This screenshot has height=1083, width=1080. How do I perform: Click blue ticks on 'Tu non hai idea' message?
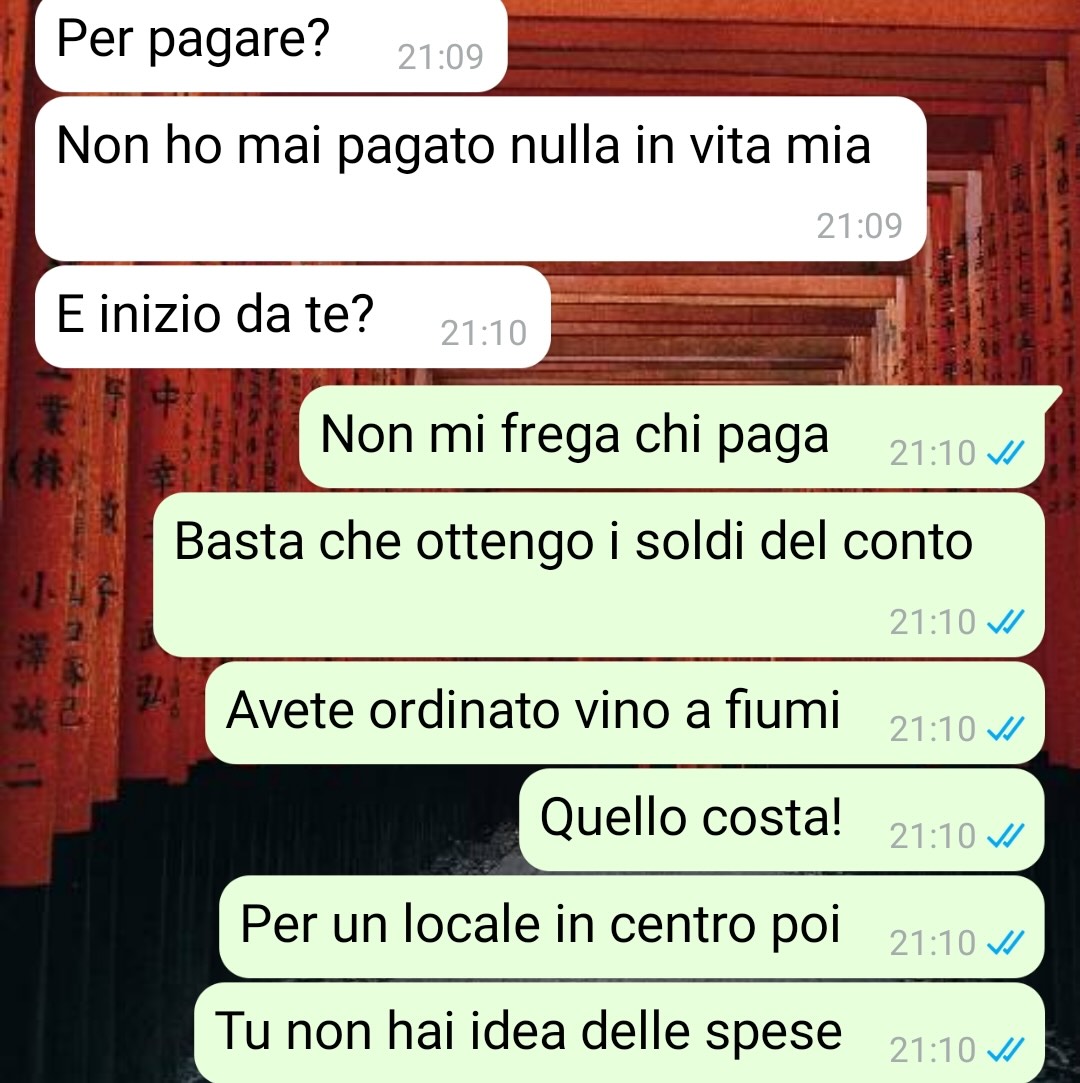point(1005,1050)
